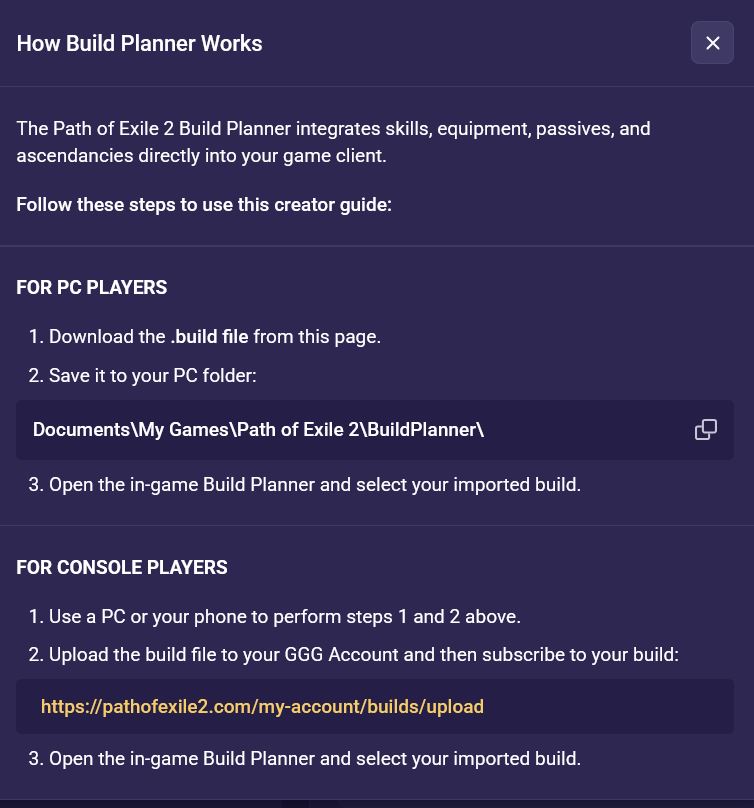Open the pathofexile2.com builds upload link
The height and width of the screenshot is (808, 754).
pyautogui.click(x=262, y=706)
